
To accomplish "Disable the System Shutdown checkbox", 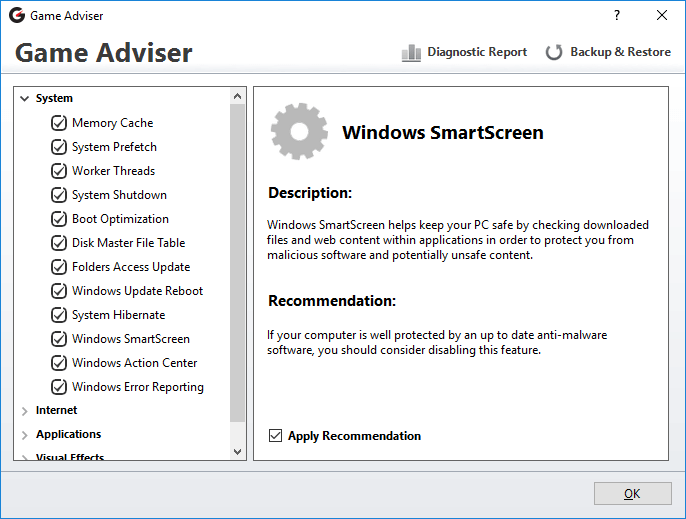I will [59, 195].
